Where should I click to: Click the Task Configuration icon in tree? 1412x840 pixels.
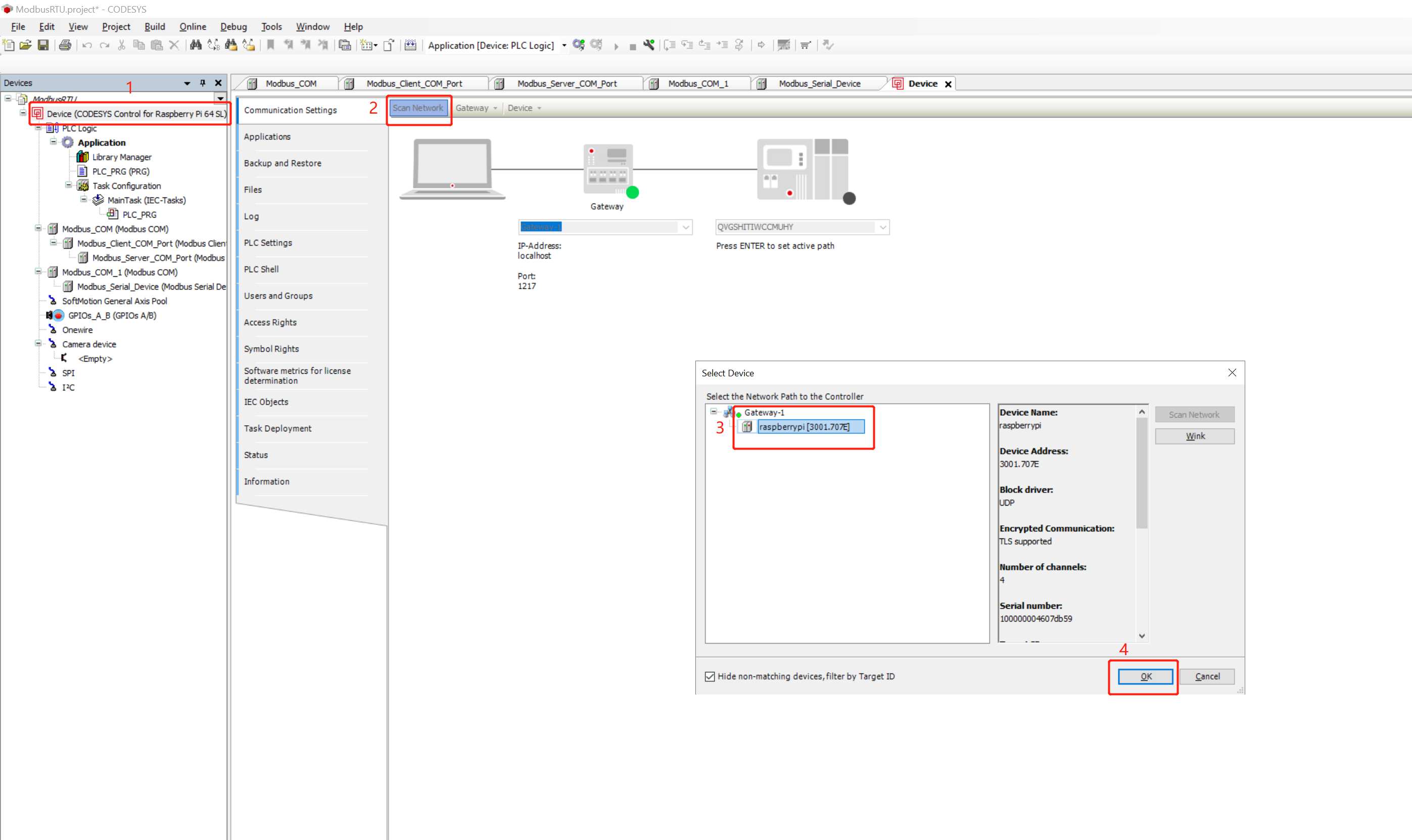[83, 186]
